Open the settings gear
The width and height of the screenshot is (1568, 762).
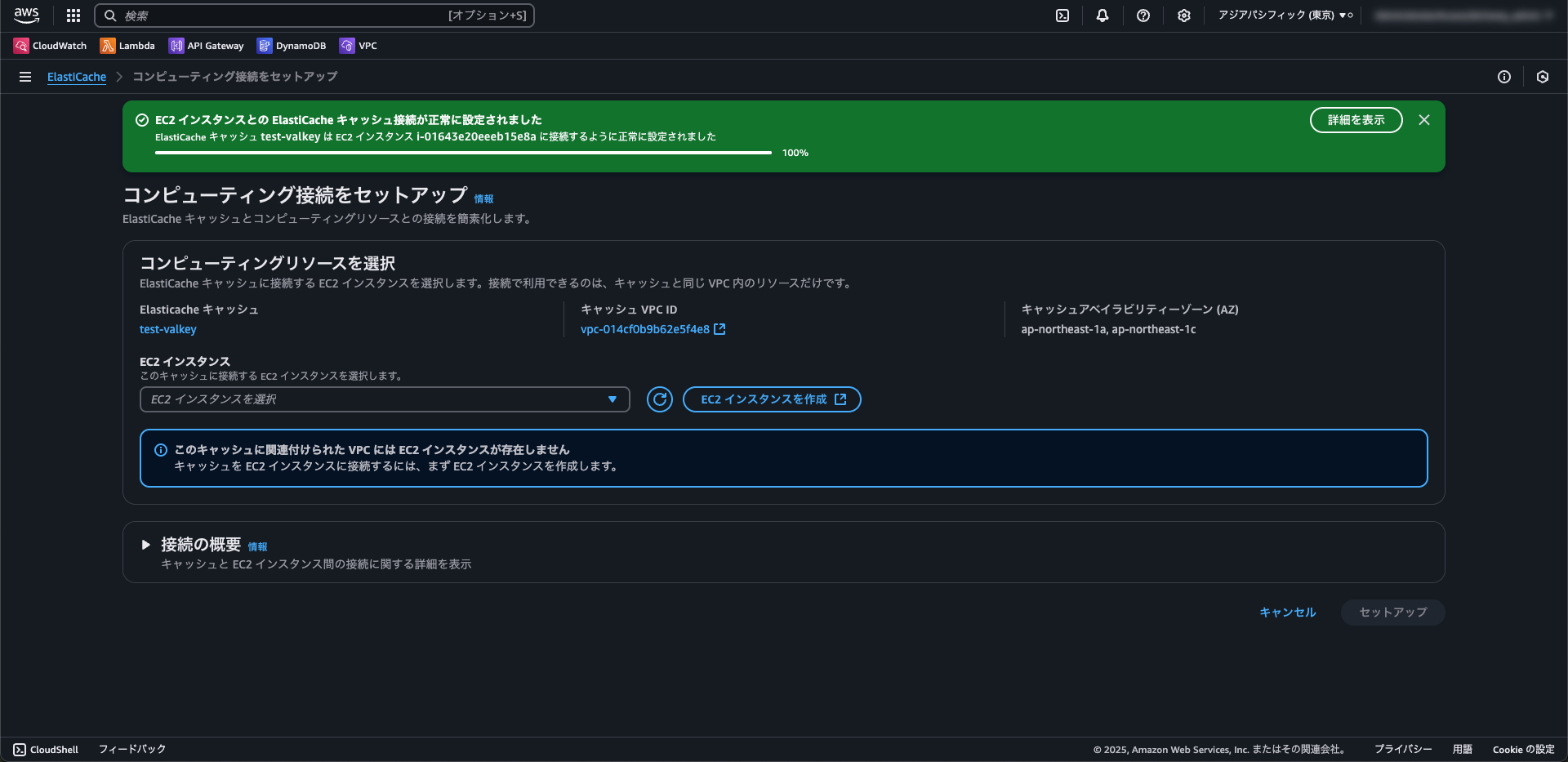click(x=1183, y=16)
